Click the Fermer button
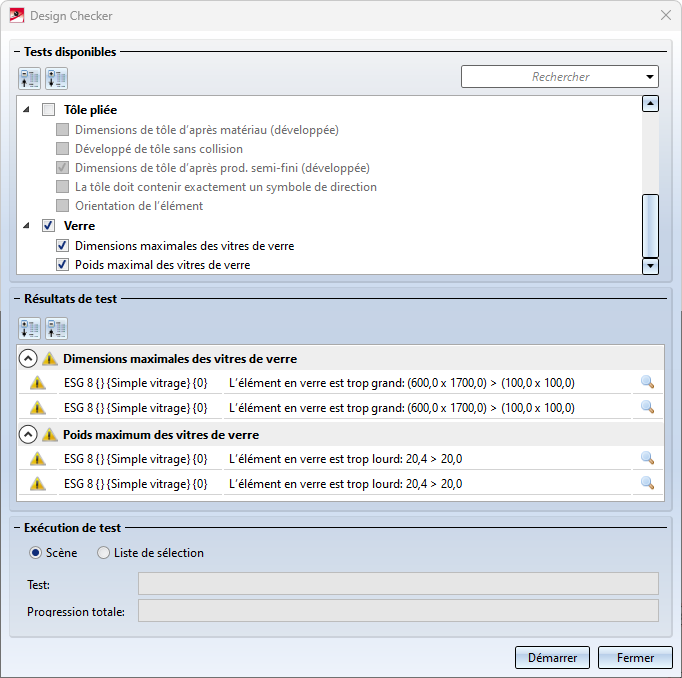Viewport: 682px width, 678px height. pyautogui.click(x=635, y=658)
